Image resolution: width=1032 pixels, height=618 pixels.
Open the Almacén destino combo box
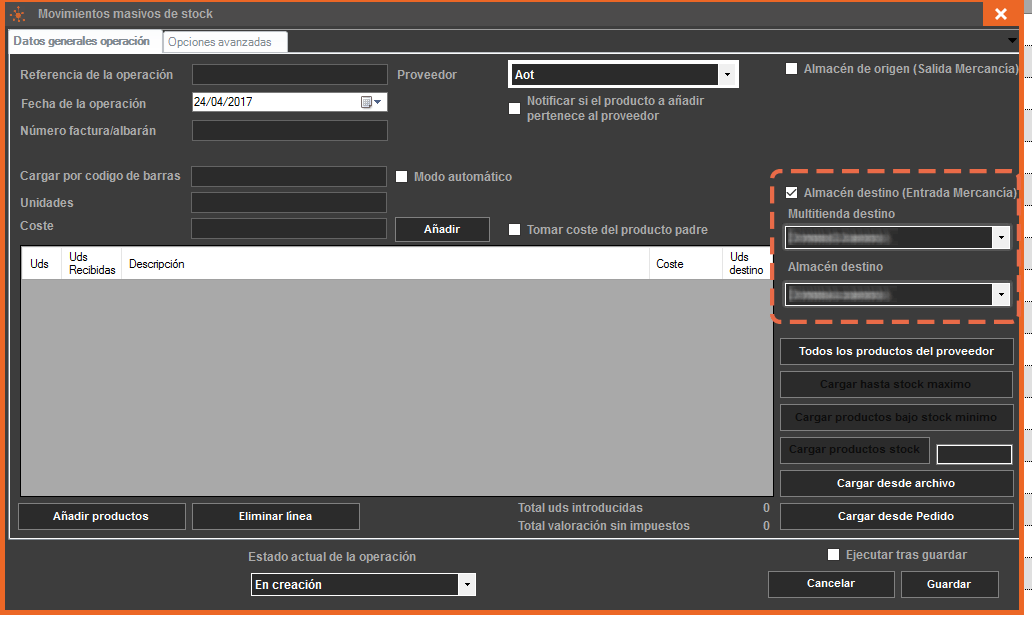pyautogui.click(x=1000, y=295)
